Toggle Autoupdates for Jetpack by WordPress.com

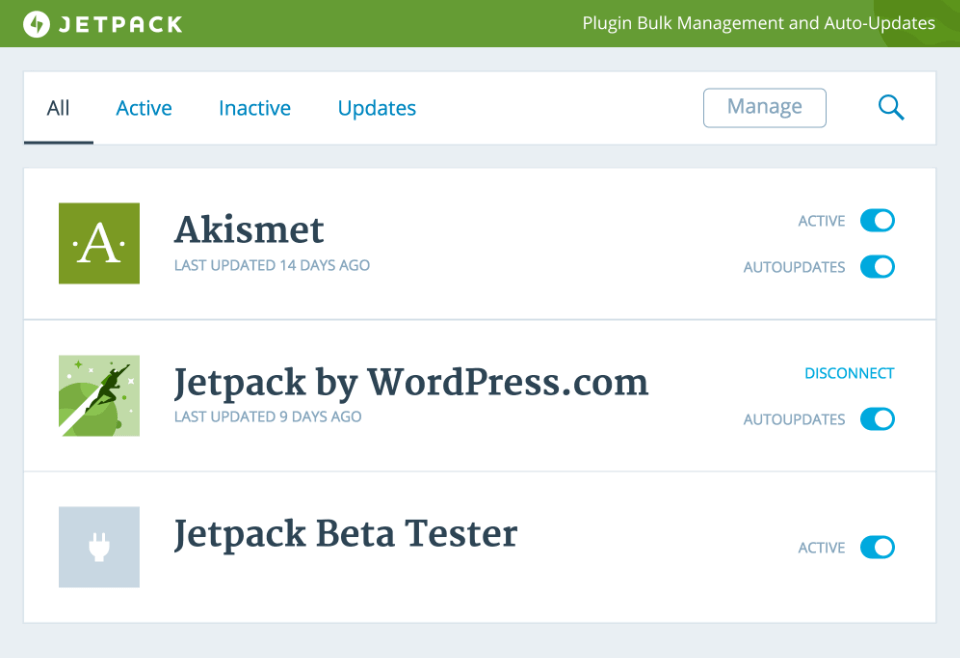click(877, 419)
